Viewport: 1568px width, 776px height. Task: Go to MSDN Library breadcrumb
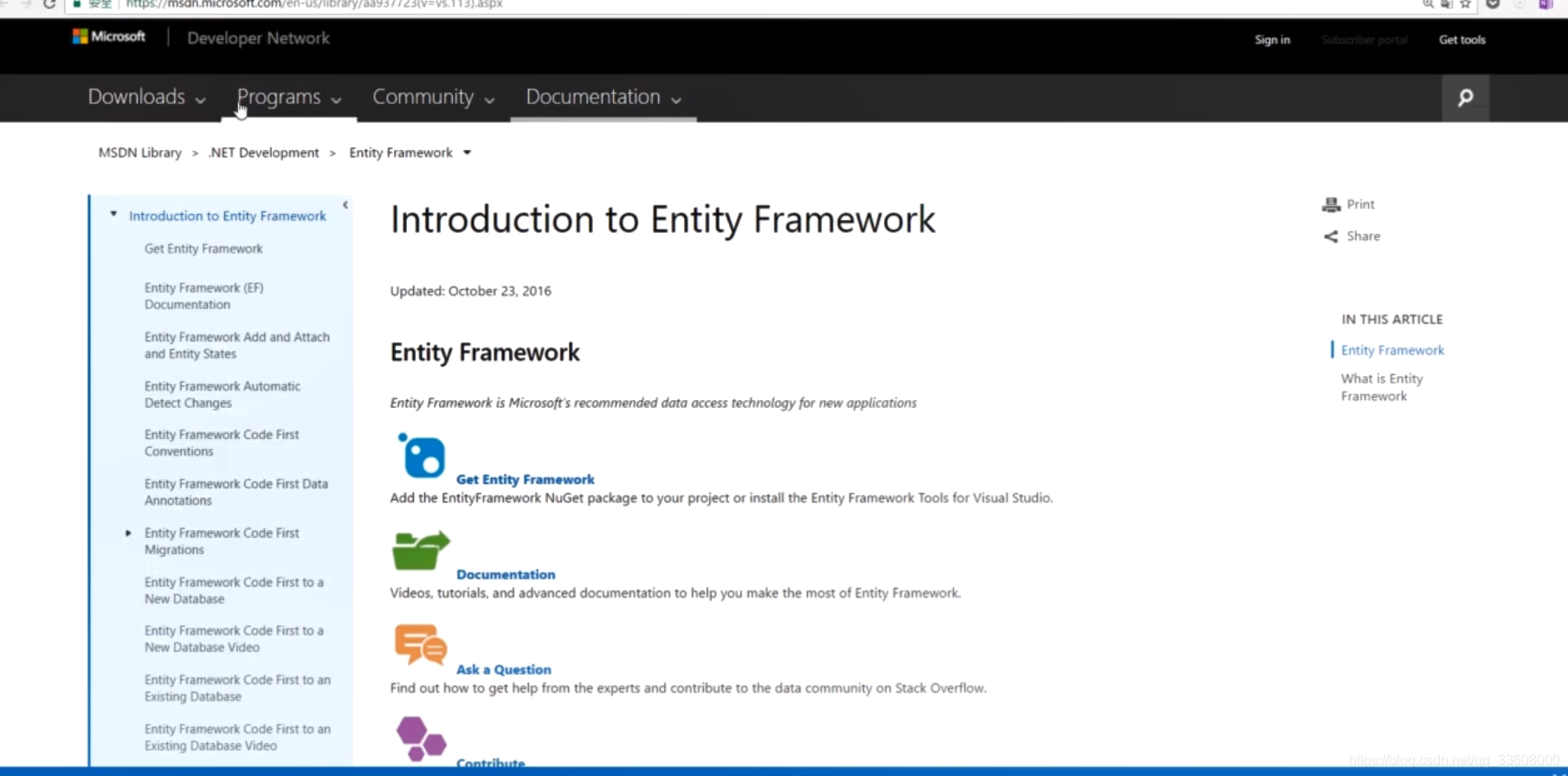[x=139, y=152]
